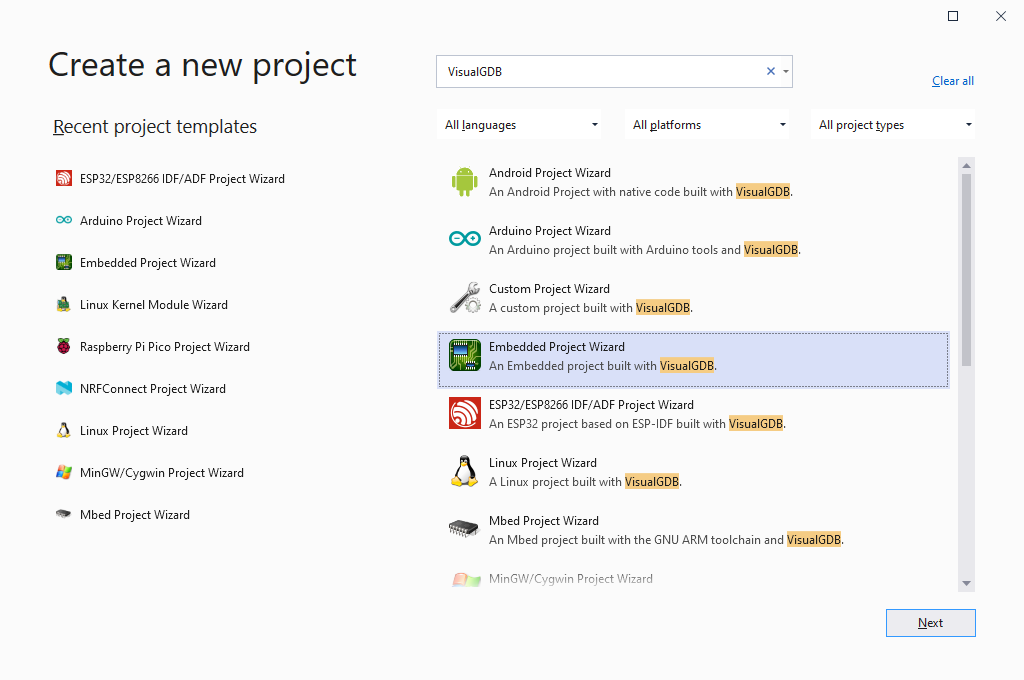1024x680 pixels.
Task: Click the Clear all link
Action: click(953, 81)
